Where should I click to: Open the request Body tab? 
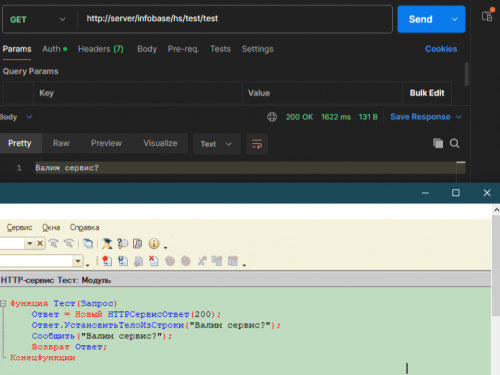[147, 49]
